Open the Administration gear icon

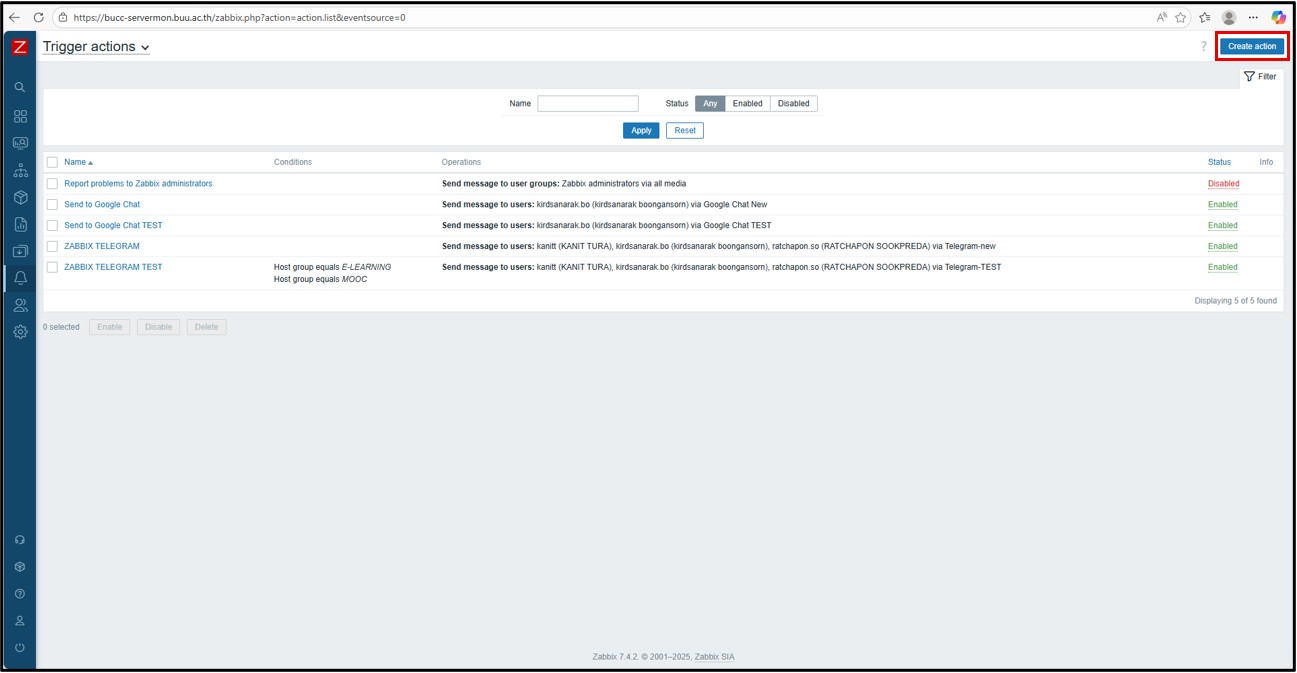tap(19, 332)
